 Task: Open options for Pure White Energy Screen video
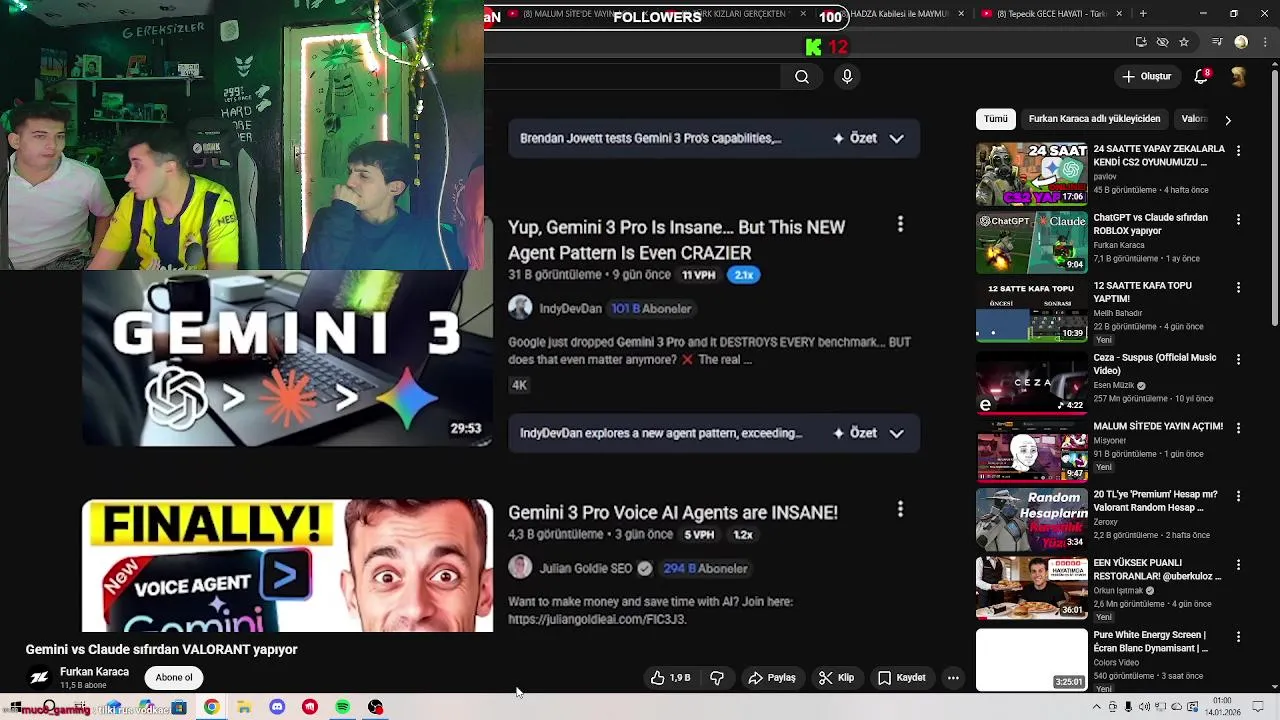tap(1238, 636)
